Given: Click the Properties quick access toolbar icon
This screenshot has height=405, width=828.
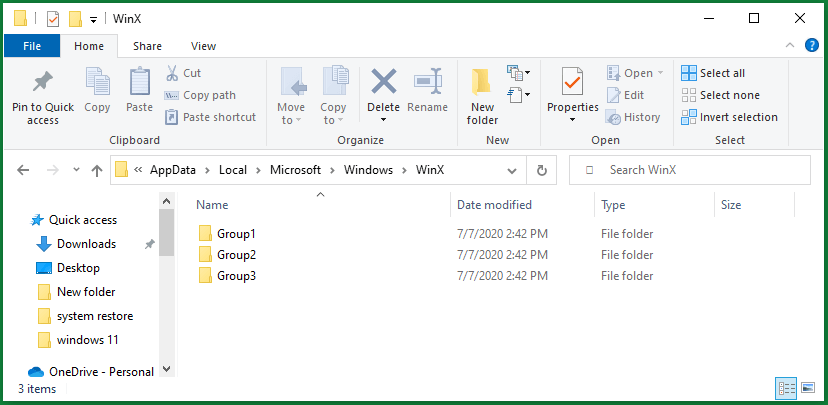Looking at the screenshot, I should tap(53, 20).
